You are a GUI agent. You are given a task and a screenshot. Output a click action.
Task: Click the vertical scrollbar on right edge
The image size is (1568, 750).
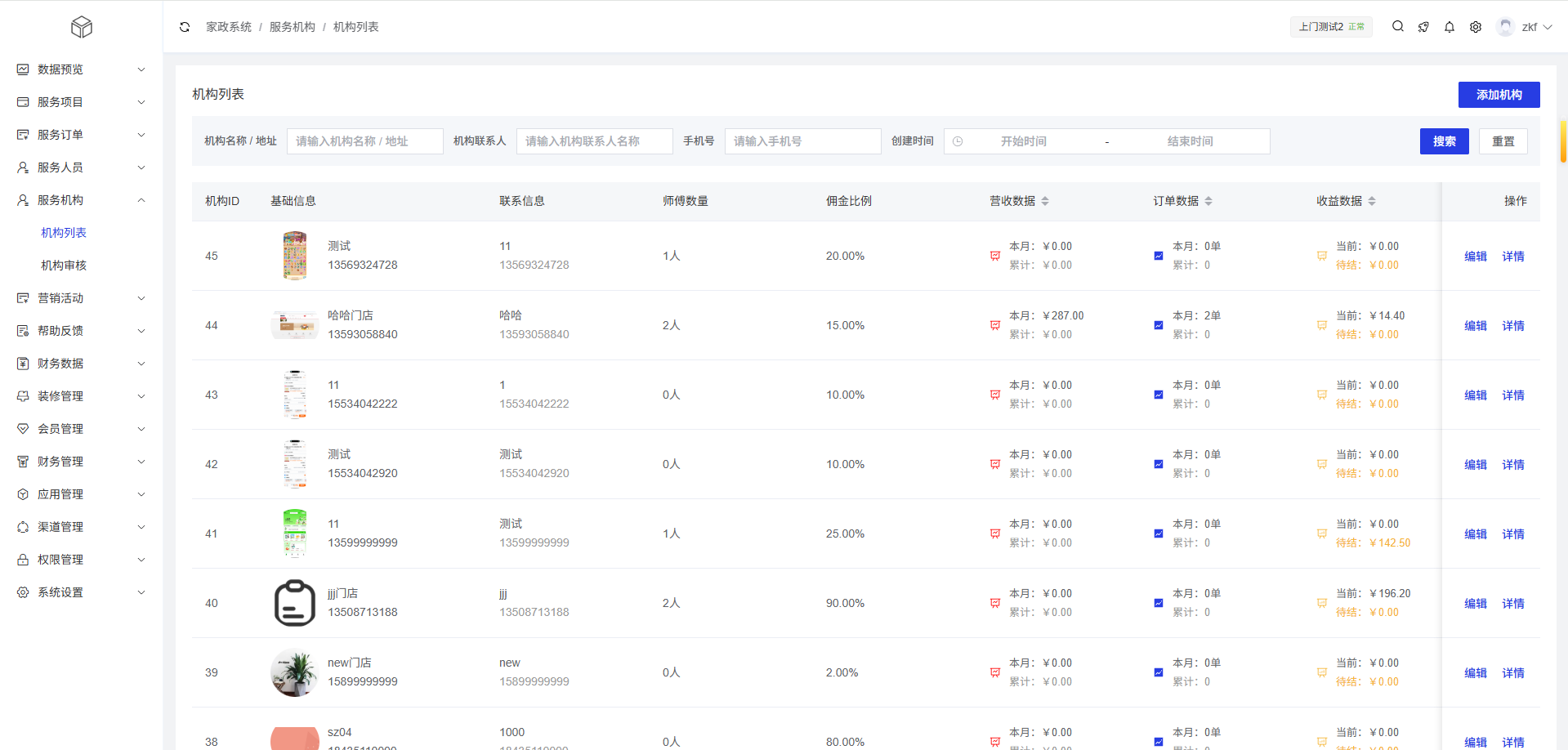(x=1563, y=141)
